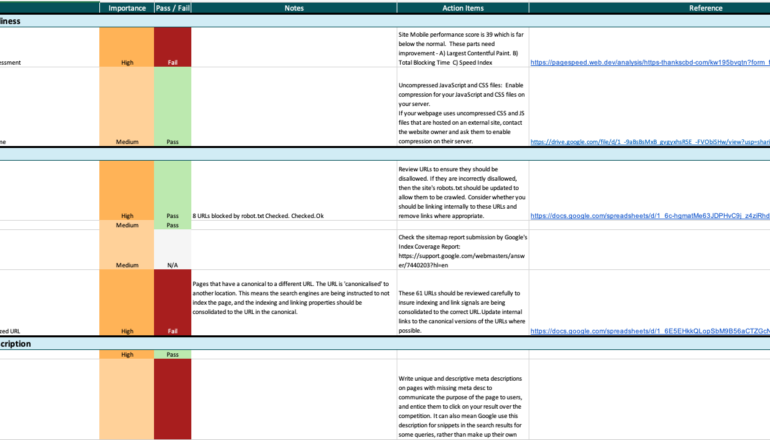This screenshot has height=440, width=770.
Task: Select the Pass / Fail column header
Action: [172, 8]
